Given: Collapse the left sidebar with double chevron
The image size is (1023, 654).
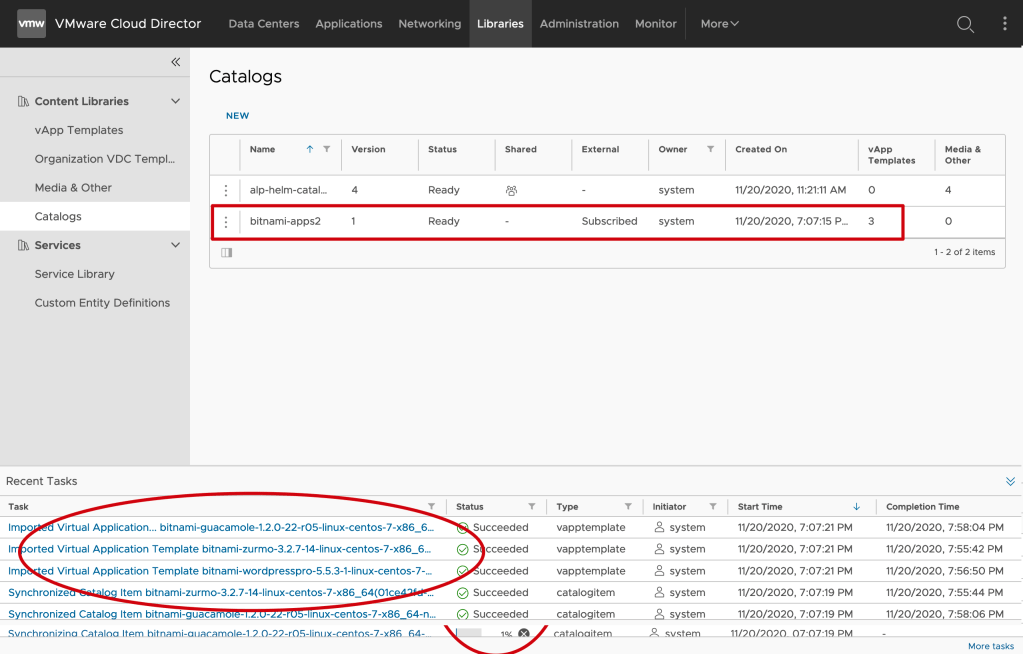Looking at the screenshot, I should [x=176, y=62].
